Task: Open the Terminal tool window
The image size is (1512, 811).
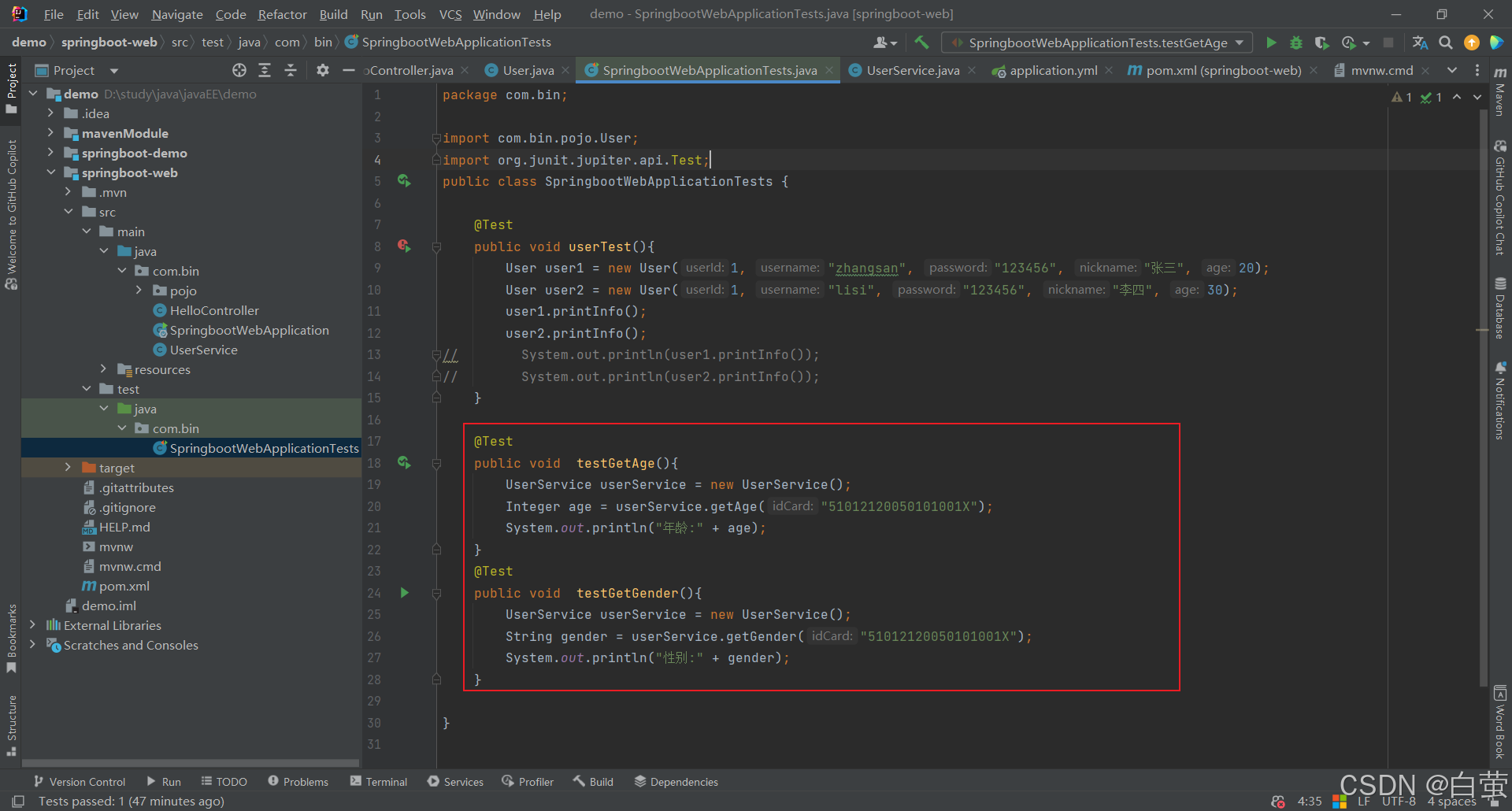Action: pos(379,781)
